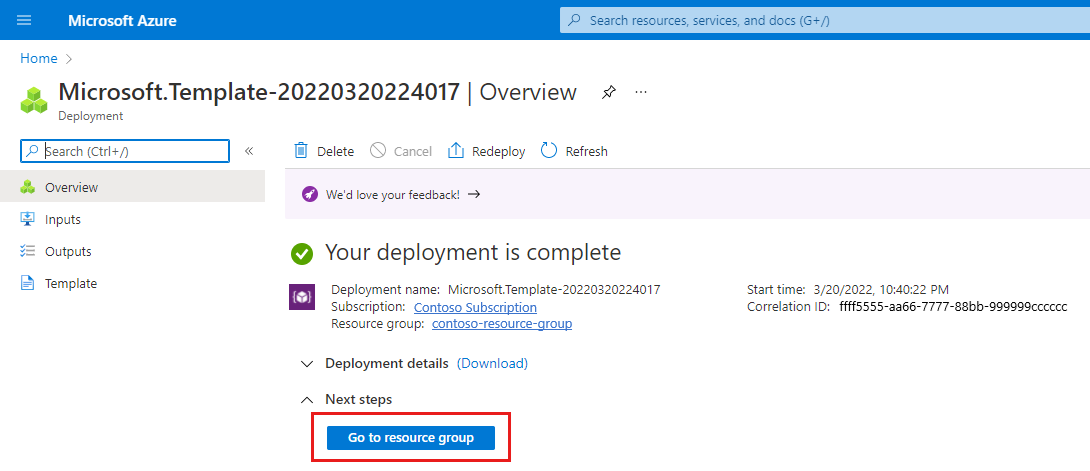The width and height of the screenshot is (1090, 471).
Task: Click the deployment template icon beside details
Action: click(302, 297)
